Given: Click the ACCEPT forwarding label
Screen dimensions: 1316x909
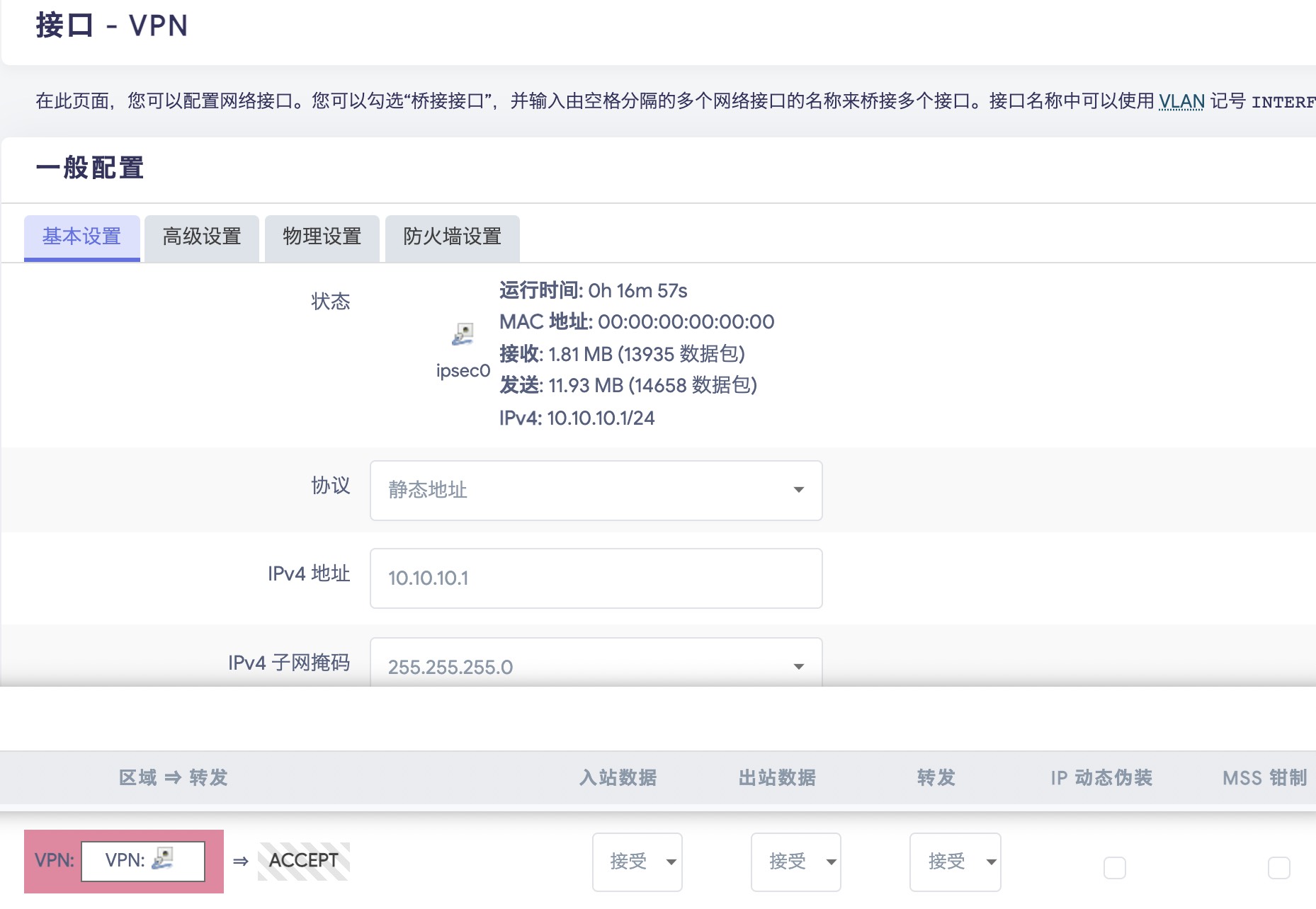Looking at the screenshot, I should click(x=304, y=861).
